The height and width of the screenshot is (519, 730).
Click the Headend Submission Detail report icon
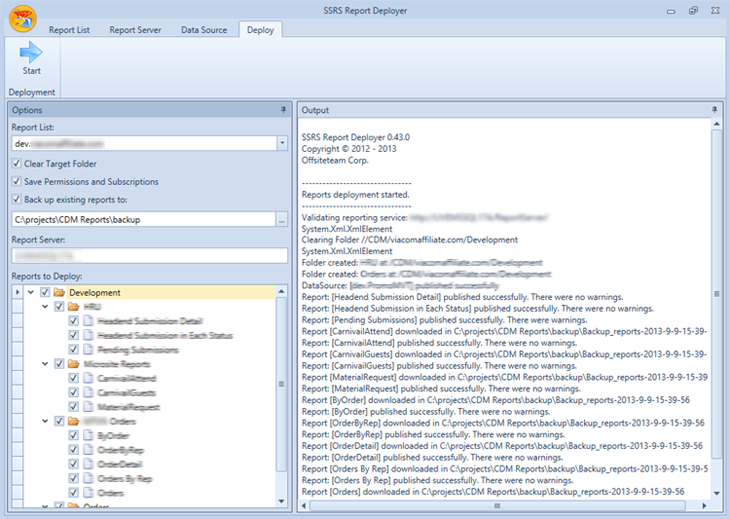coord(88,321)
